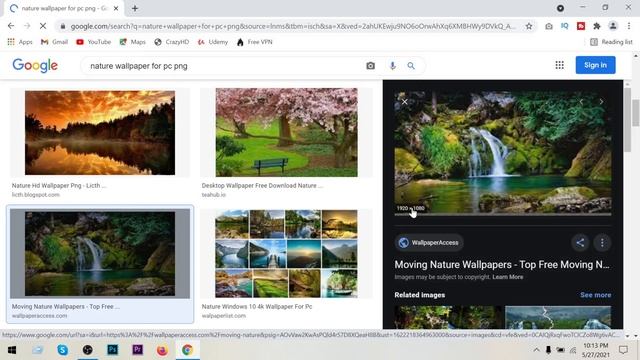Click See more related images
The height and width of the screenshot is (360, 640).
point(596,295)
